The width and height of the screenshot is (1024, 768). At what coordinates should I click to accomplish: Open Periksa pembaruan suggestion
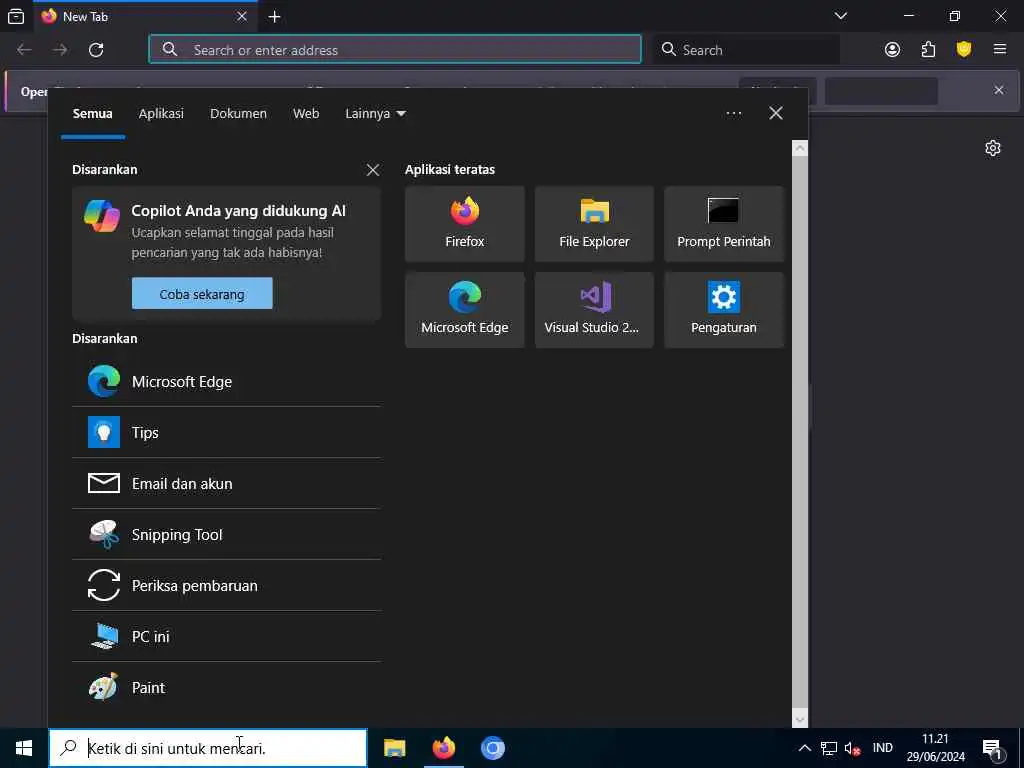226,585
